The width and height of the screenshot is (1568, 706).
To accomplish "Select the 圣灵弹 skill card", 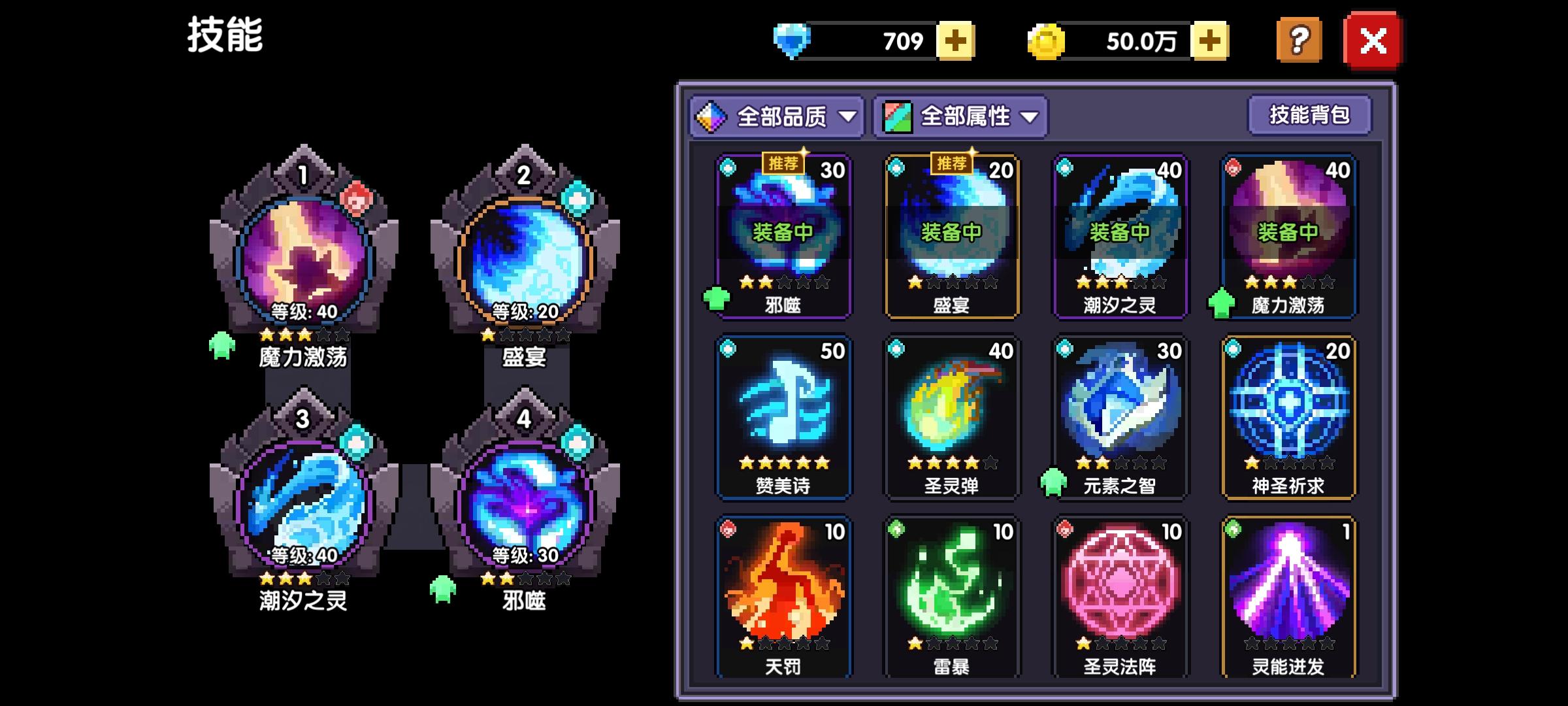I will 952,417.
